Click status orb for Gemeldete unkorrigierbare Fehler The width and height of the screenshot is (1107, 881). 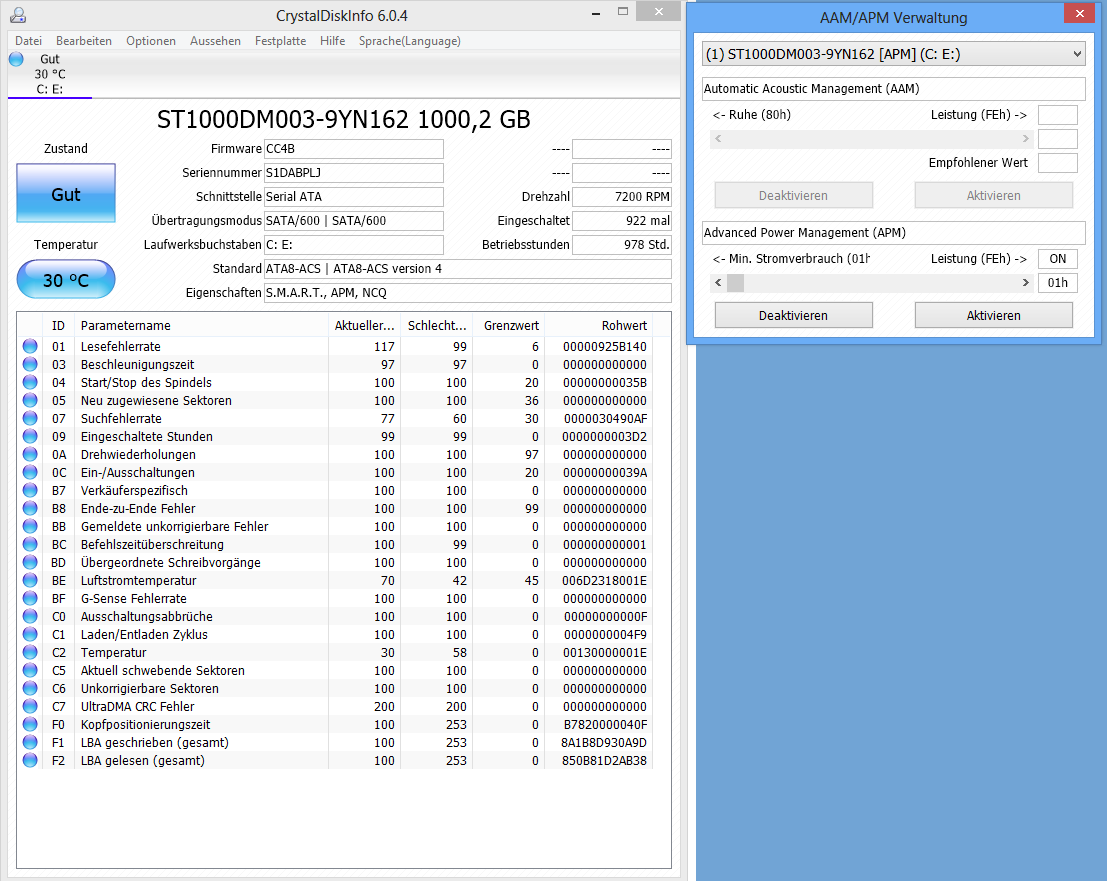pyautogui.click(x=30, y=526)
